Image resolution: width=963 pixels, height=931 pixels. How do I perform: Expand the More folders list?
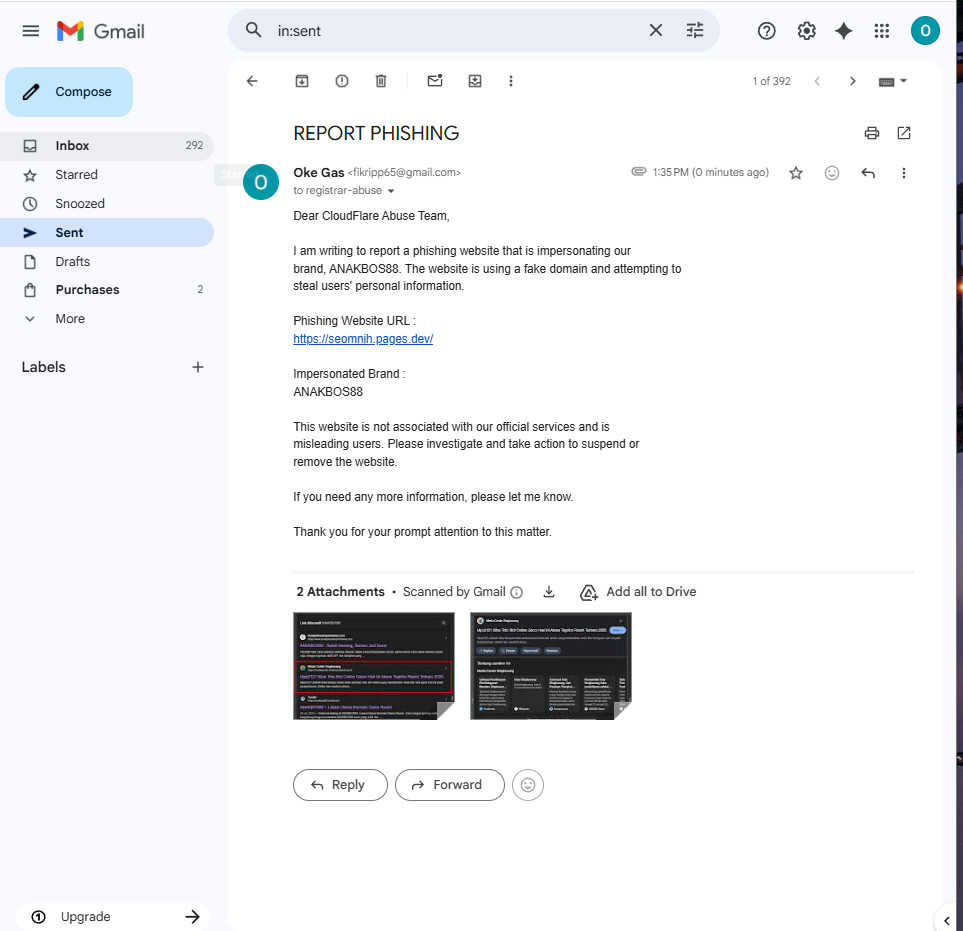coord(107,319)
